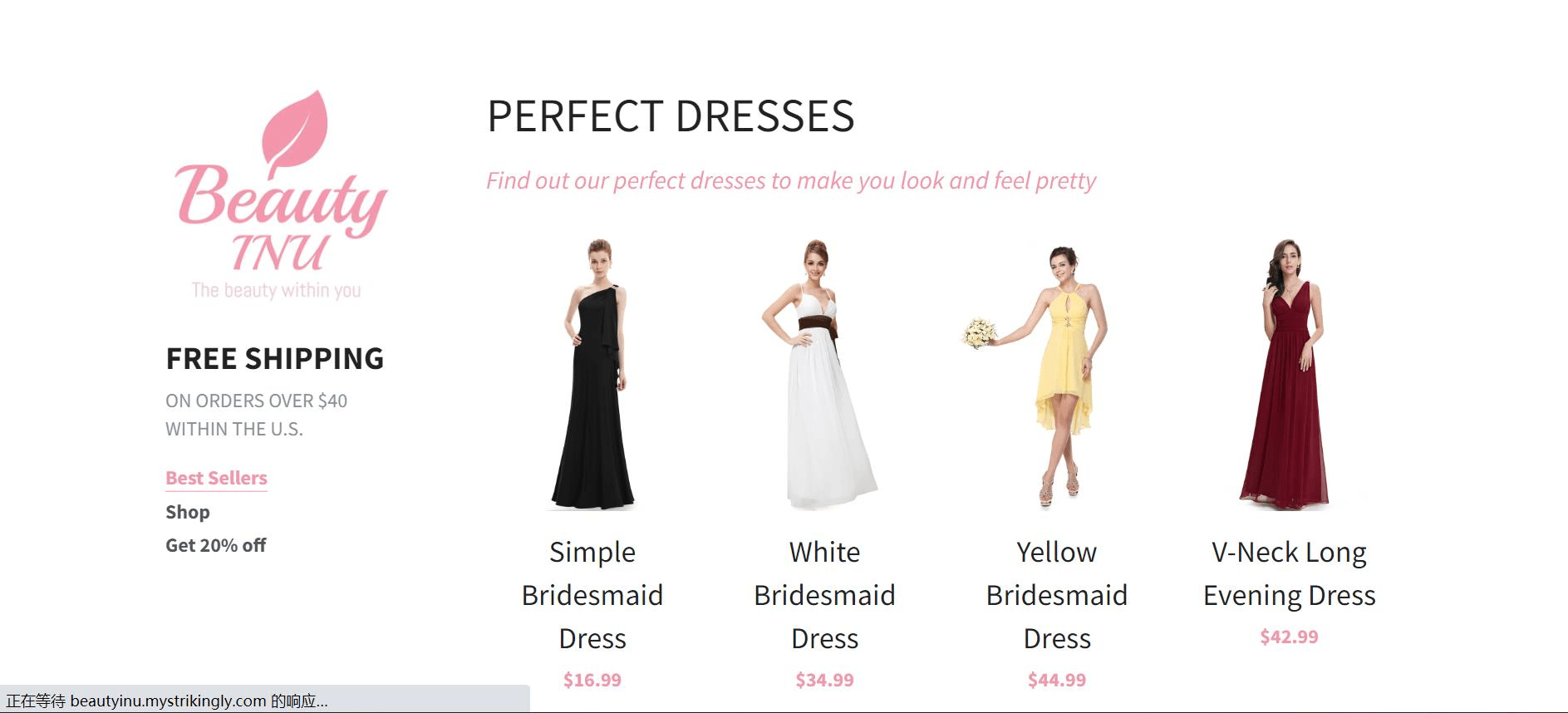Open the V-Neck Long Evening Dress title
The height and width of the screenshot is (713, 1568).
[x=1289, y=573]
